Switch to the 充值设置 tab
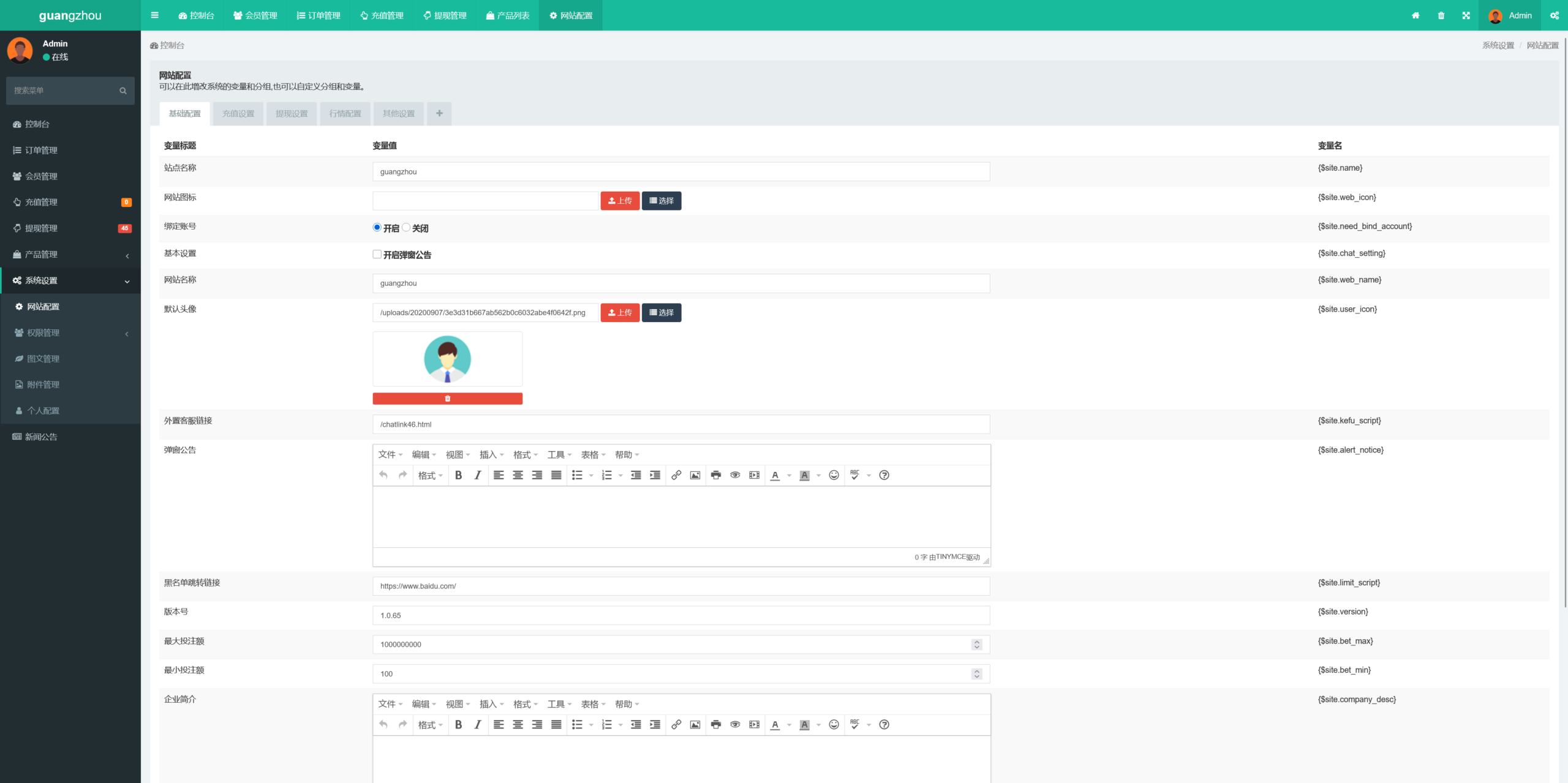This screenshot has width=1568, height=783. click(238, 114)
